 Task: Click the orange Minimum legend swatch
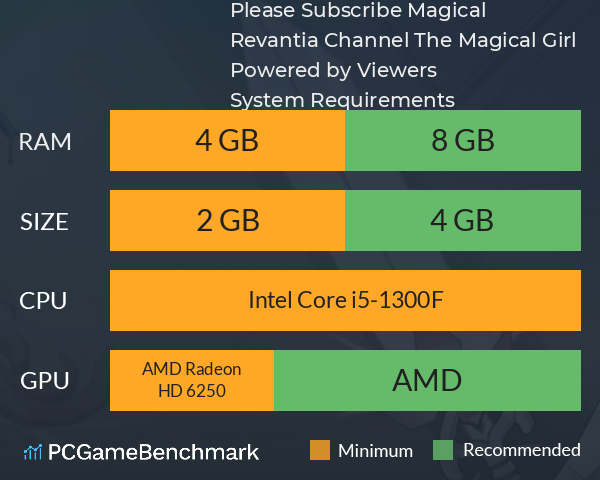click(320, 450)
